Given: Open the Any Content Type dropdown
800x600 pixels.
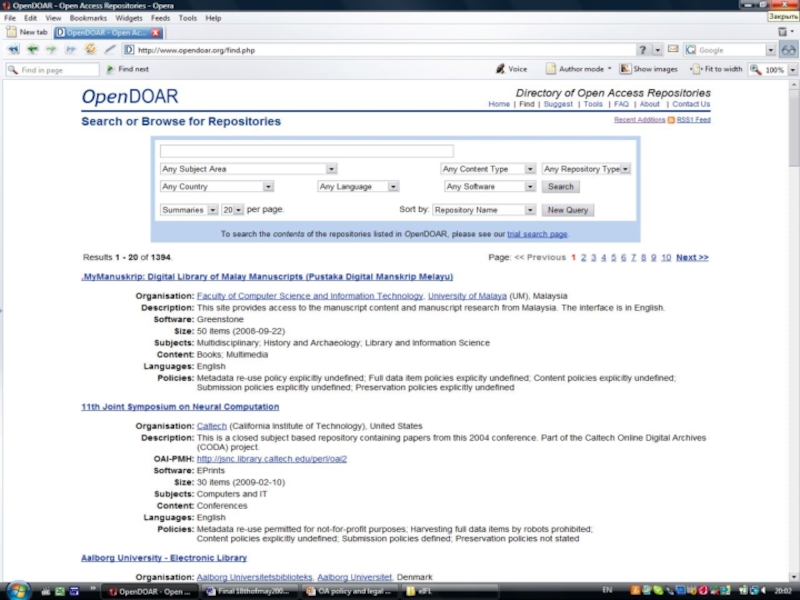Looking at the screenshot, I should coord(488,169).
